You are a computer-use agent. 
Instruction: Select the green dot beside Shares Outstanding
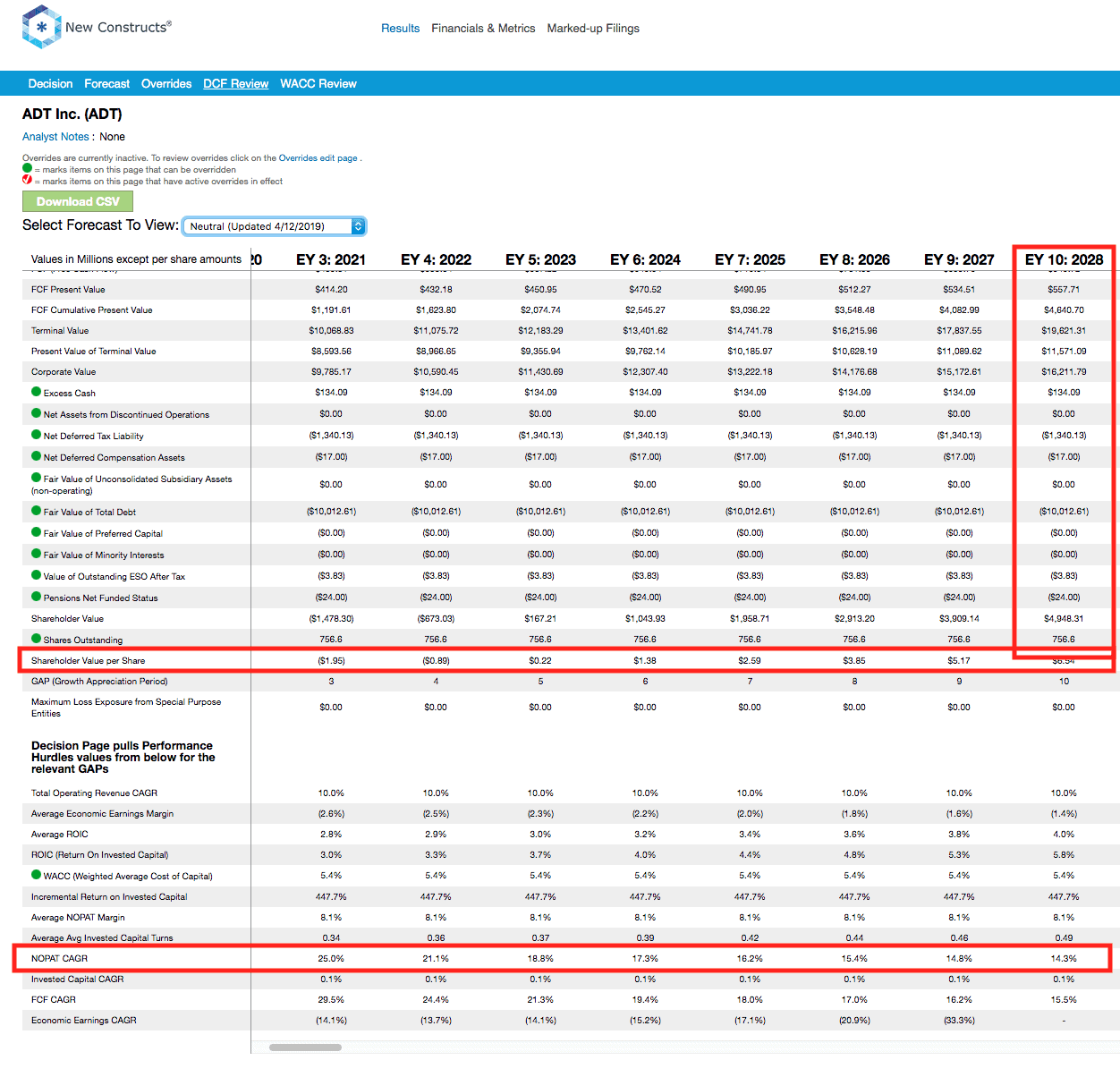pos(37,639)
